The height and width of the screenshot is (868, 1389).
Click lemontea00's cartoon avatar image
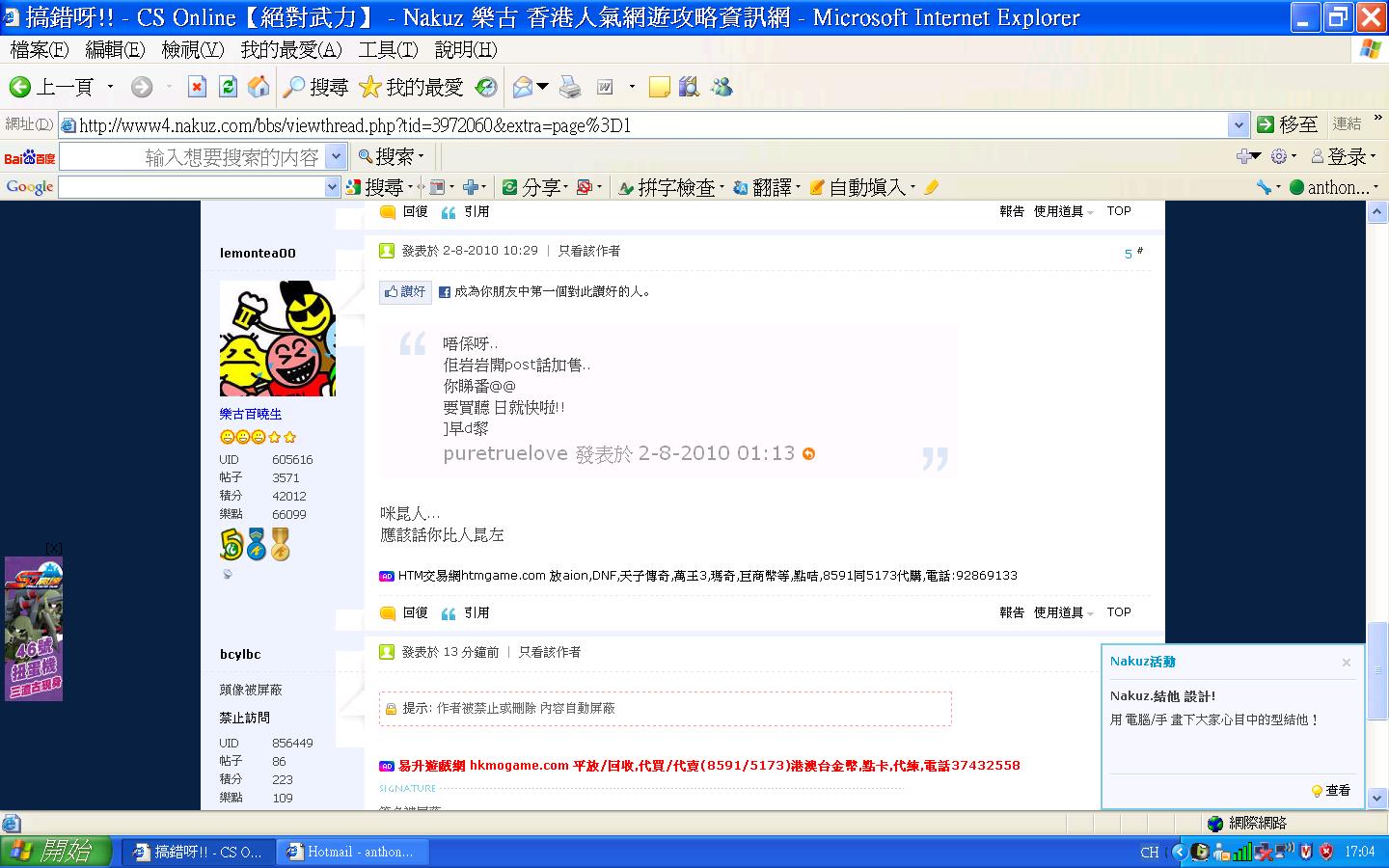coord(278,339)
